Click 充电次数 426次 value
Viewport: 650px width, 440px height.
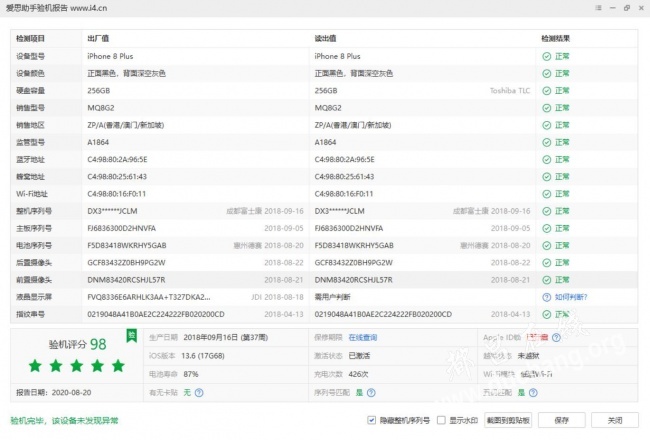coord(358,374)
